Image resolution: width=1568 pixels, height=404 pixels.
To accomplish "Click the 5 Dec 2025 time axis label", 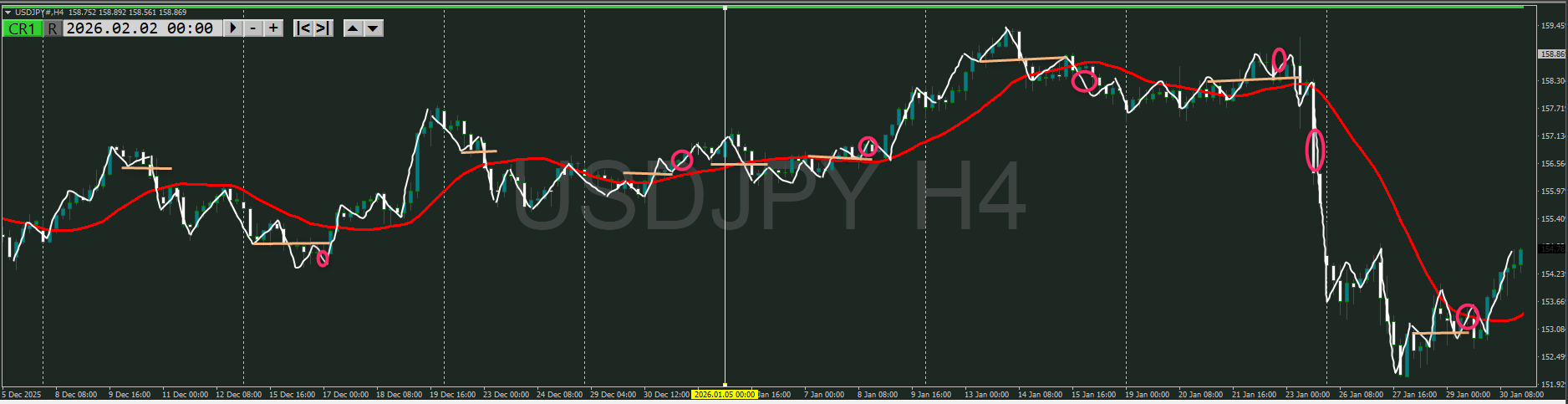I will pos(22,394).
